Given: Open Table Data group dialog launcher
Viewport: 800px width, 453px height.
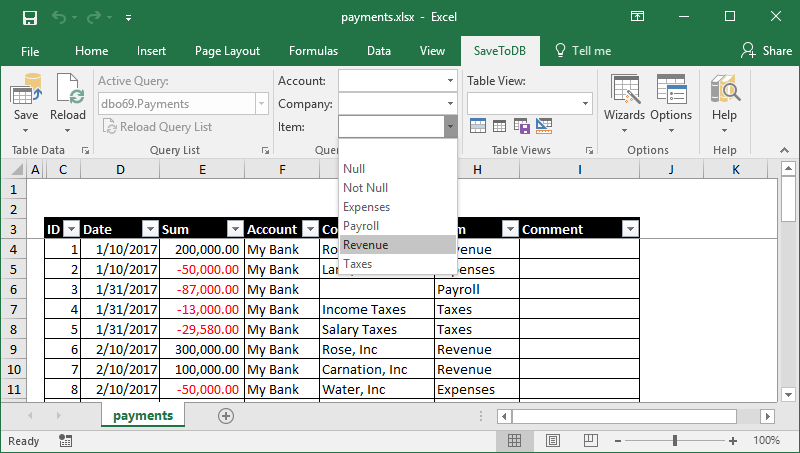Looking at the screenshot, I should point(85,150).
